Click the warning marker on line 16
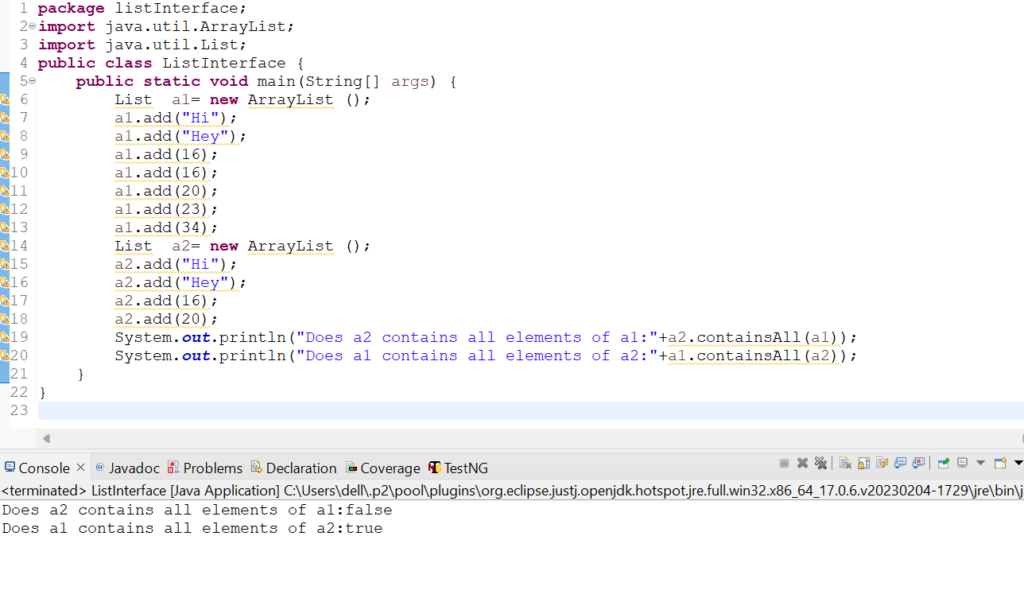Screen dimensions: 1024x602 click(x=5, y=283)
